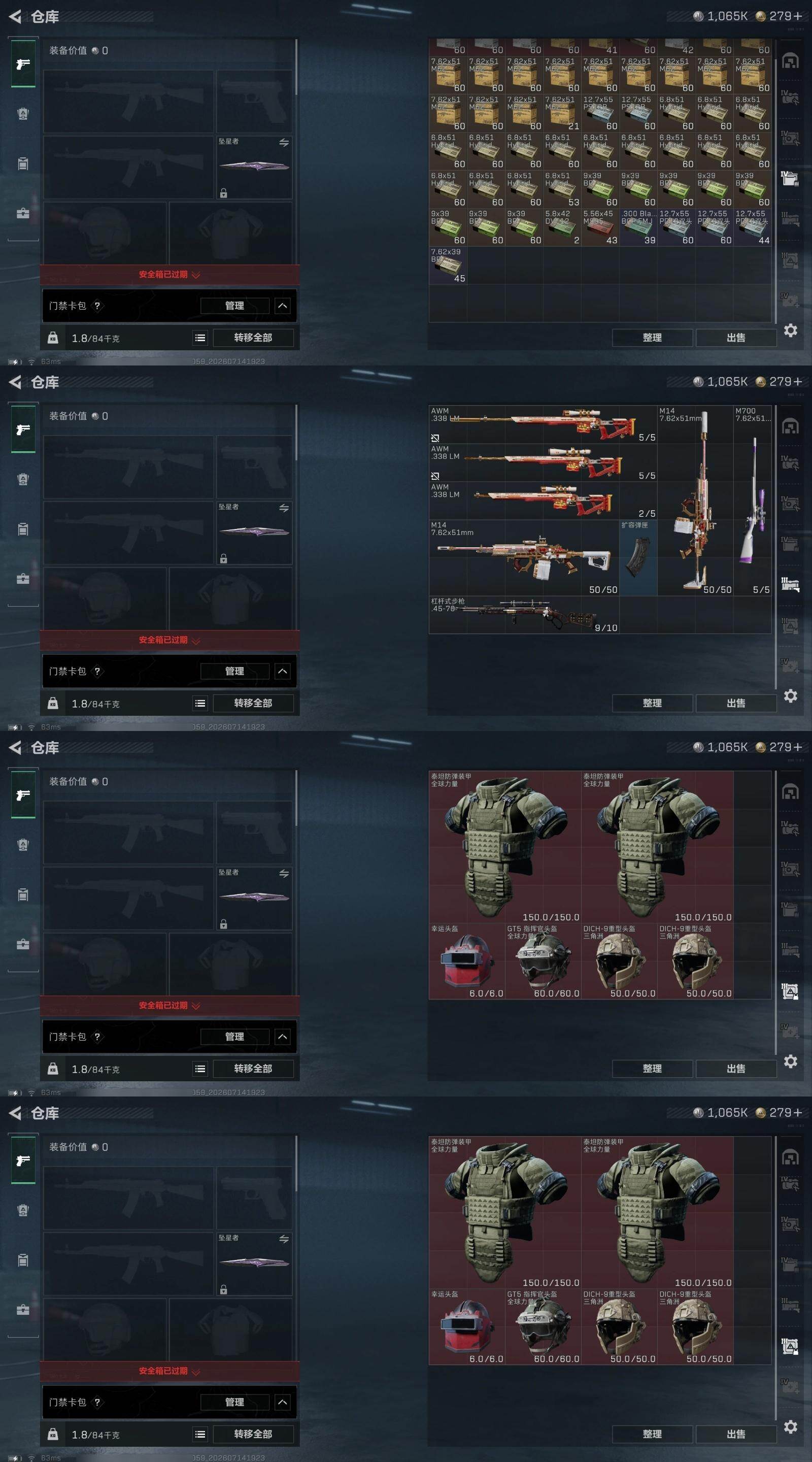Click 门禁卡包 help question mark in rifles screenshot
Viewport: 812px width, 1462px height.
pos(97,671)
